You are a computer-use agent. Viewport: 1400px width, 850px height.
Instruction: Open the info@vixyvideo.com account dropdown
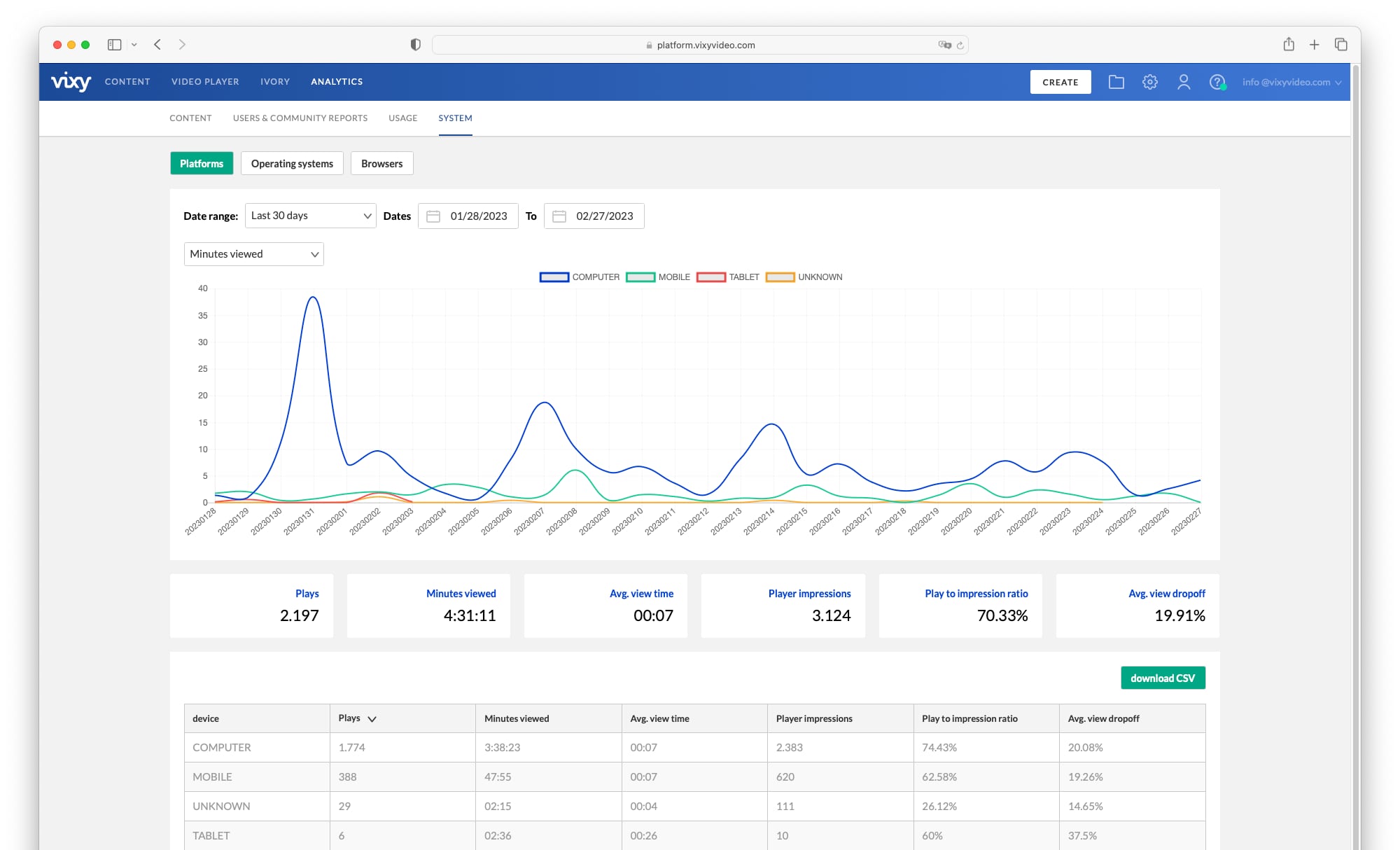[1292, 82]
